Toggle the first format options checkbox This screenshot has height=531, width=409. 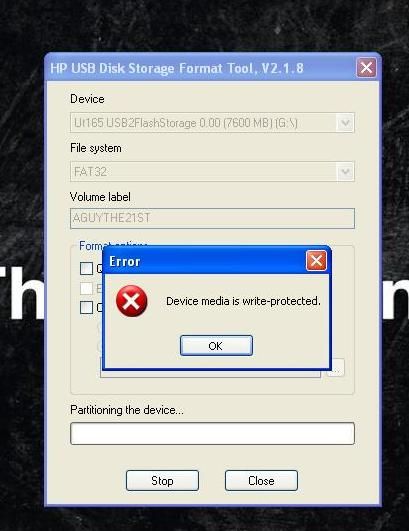(87, 269)
